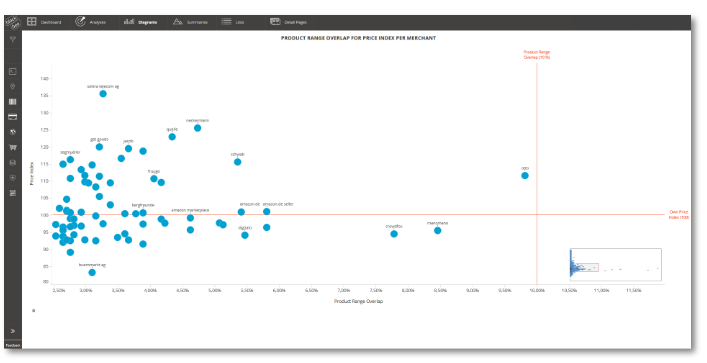Click the round app logo in the top bar
The width and height of the screenshot is (707, 363).
pyautogui.click(x=13, y=23)
